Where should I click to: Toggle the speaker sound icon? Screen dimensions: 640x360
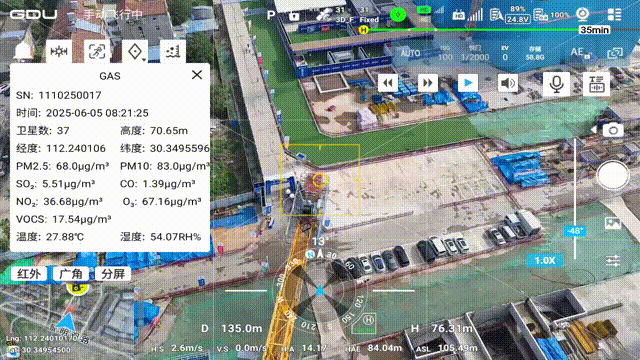click(508, 83)
